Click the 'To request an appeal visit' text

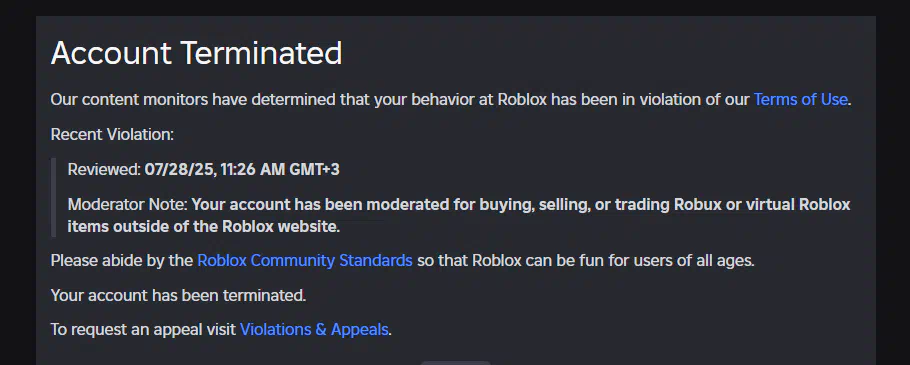pos(143,330)
